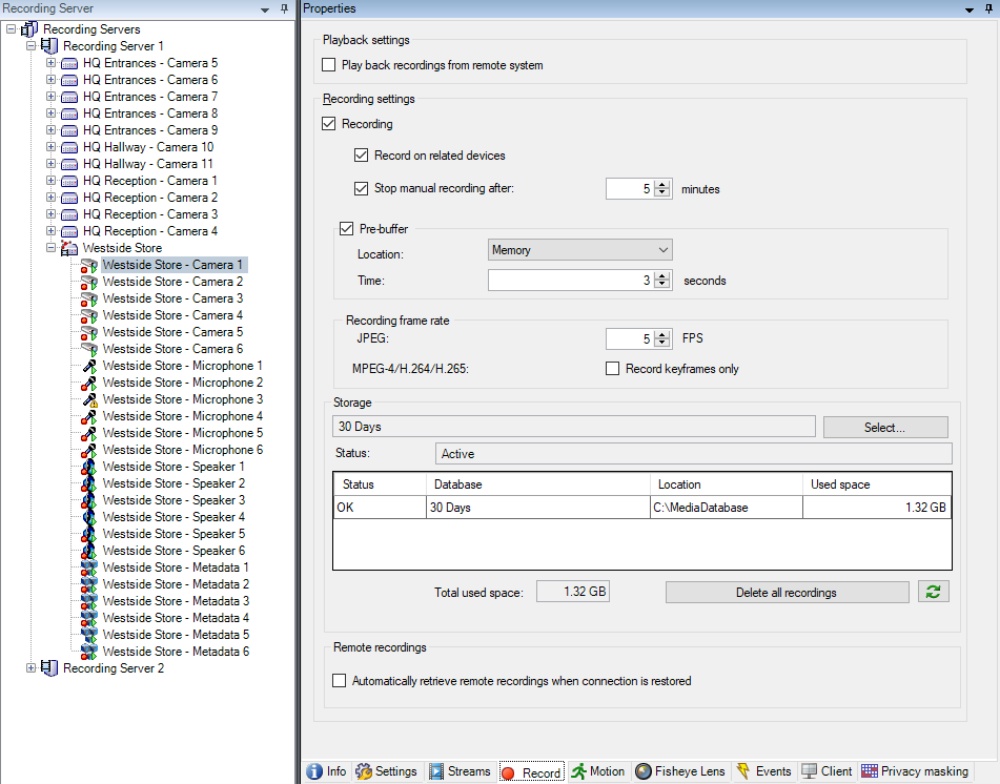Click the Westside Store - Microphone 2 icon
This screenshot has height=784, width=1000.
tap(89, 383)
